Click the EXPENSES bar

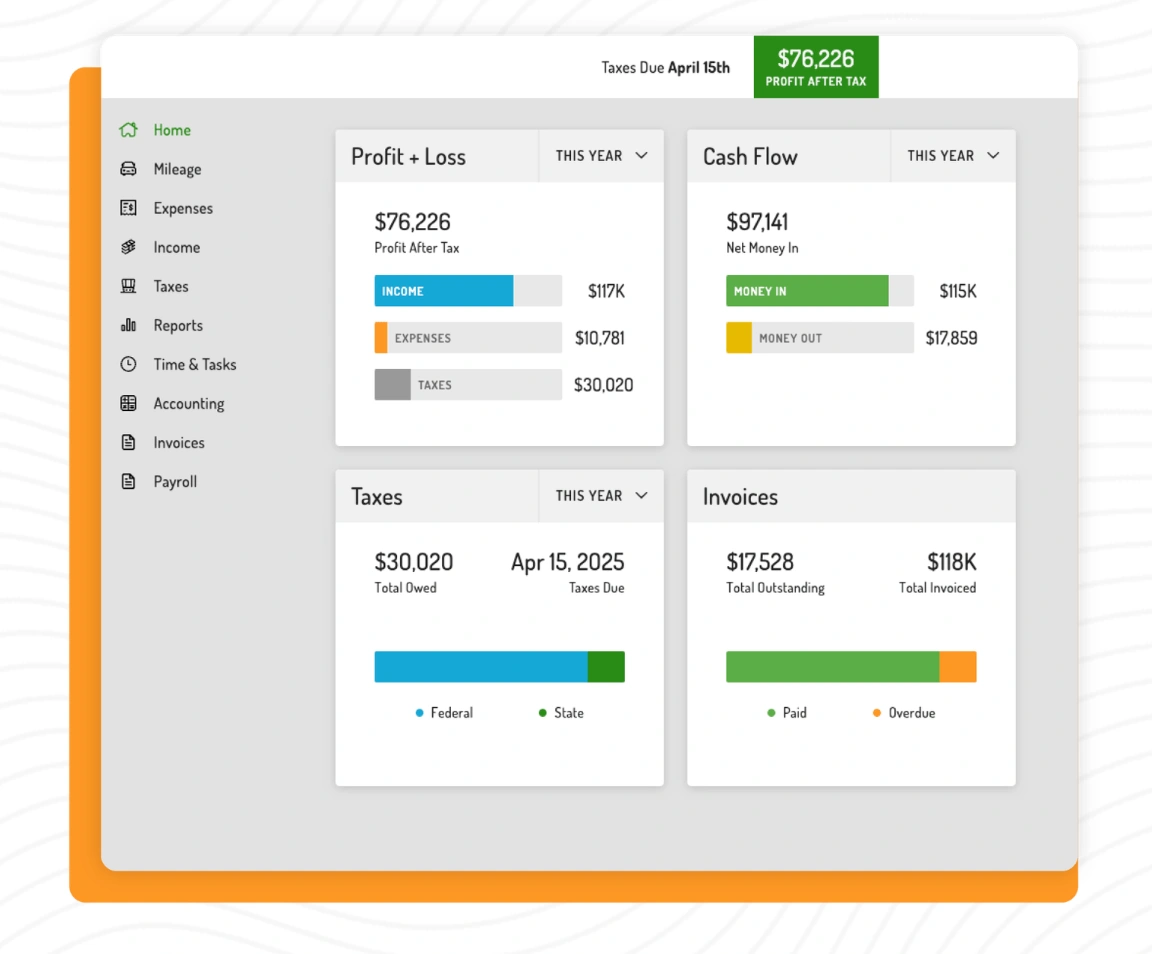click(468, 338)
